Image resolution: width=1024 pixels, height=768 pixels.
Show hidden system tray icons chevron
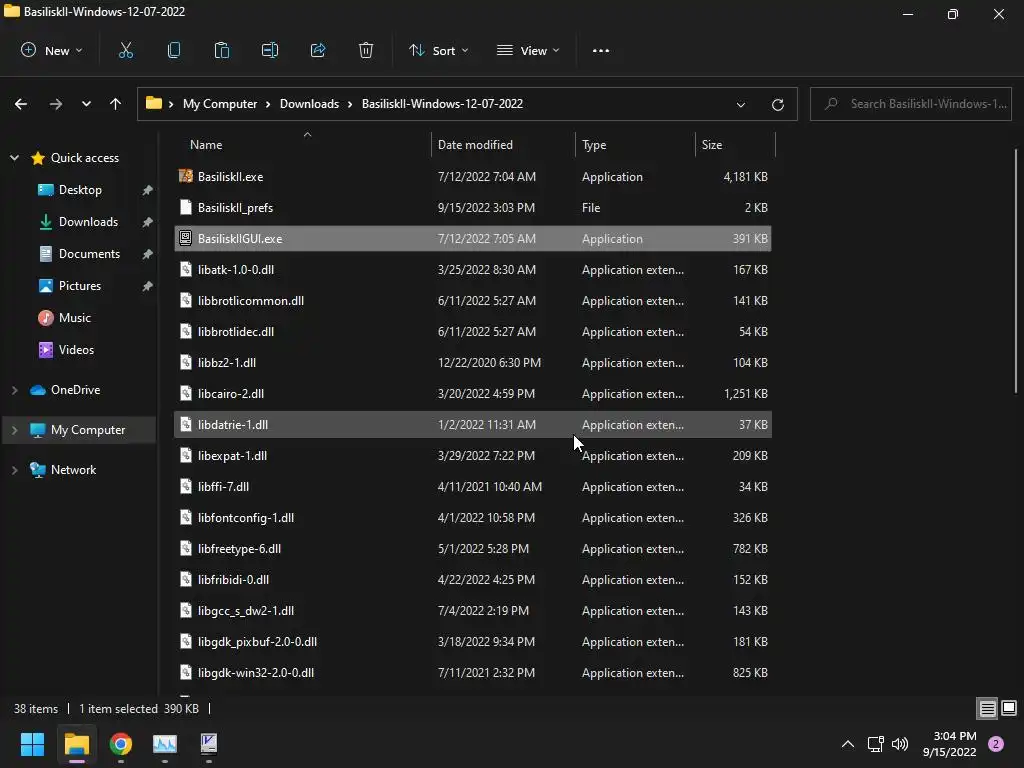point(848,744)
